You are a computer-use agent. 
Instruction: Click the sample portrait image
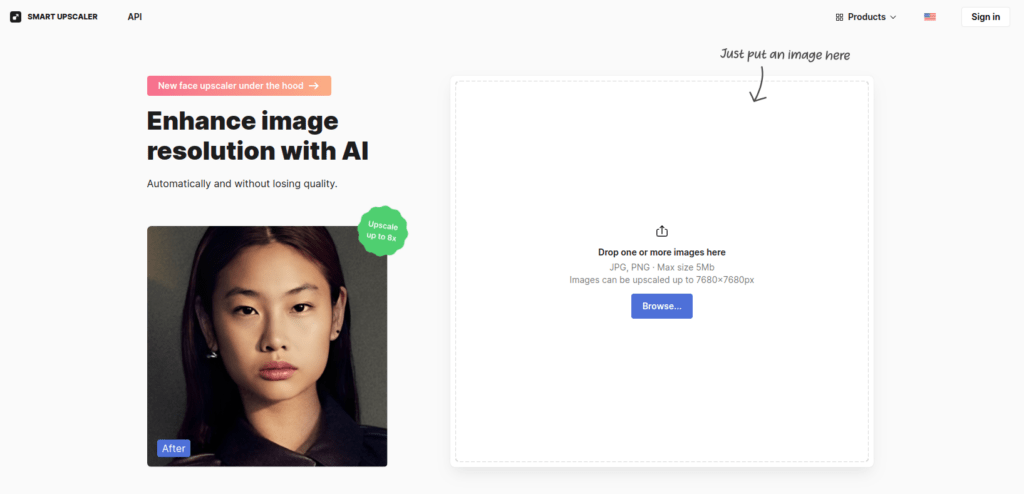coord(267,346)
